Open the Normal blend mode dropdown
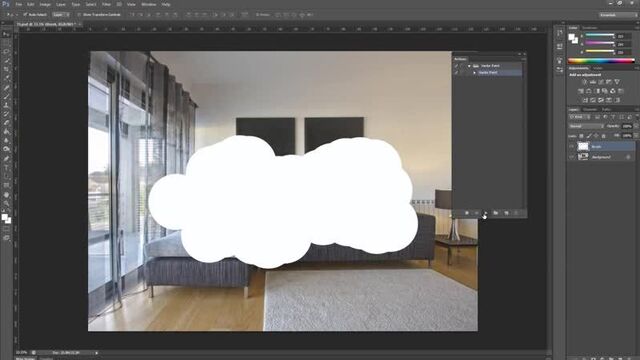Image resolution: width=640 pixels, height=360 pixels. (x=587, y=127)
